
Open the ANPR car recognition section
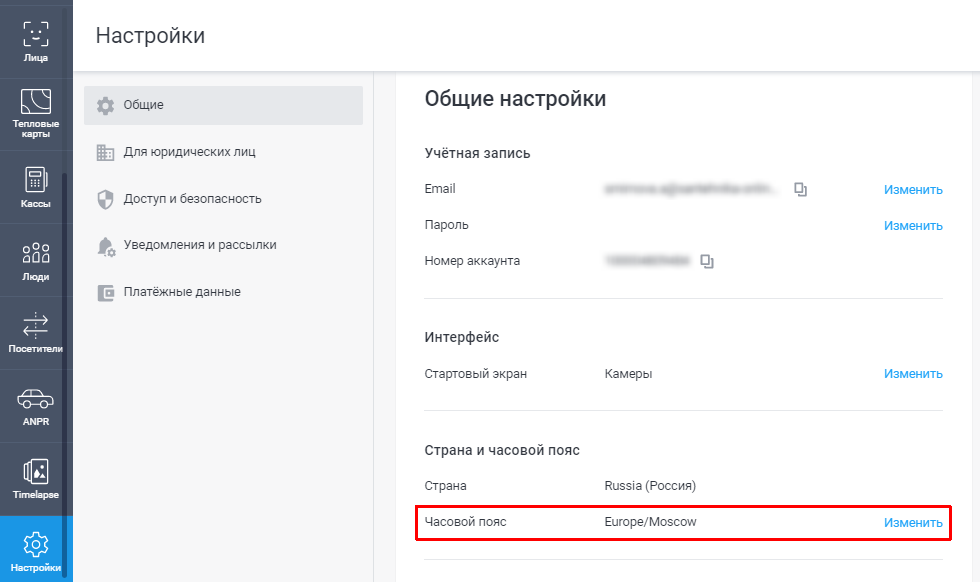(36, 406)
